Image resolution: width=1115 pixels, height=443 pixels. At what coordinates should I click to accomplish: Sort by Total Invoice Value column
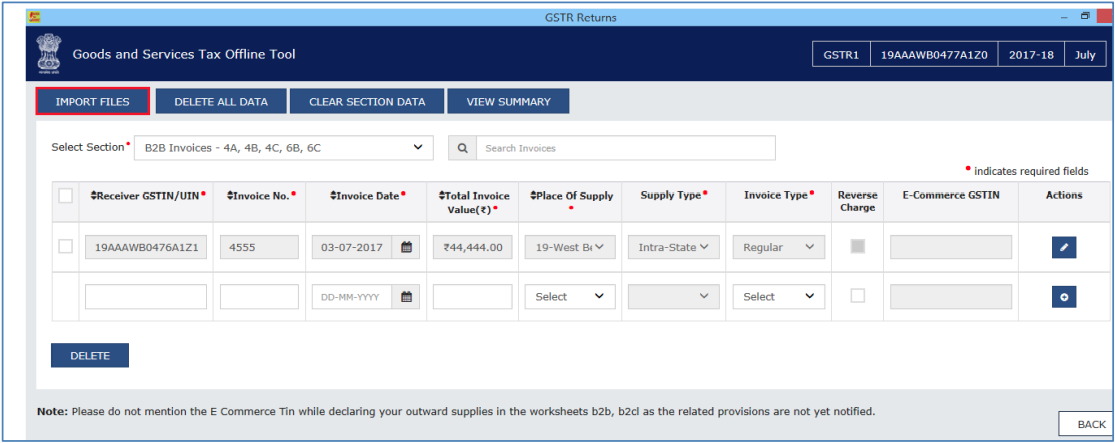[x=474, y=202]
